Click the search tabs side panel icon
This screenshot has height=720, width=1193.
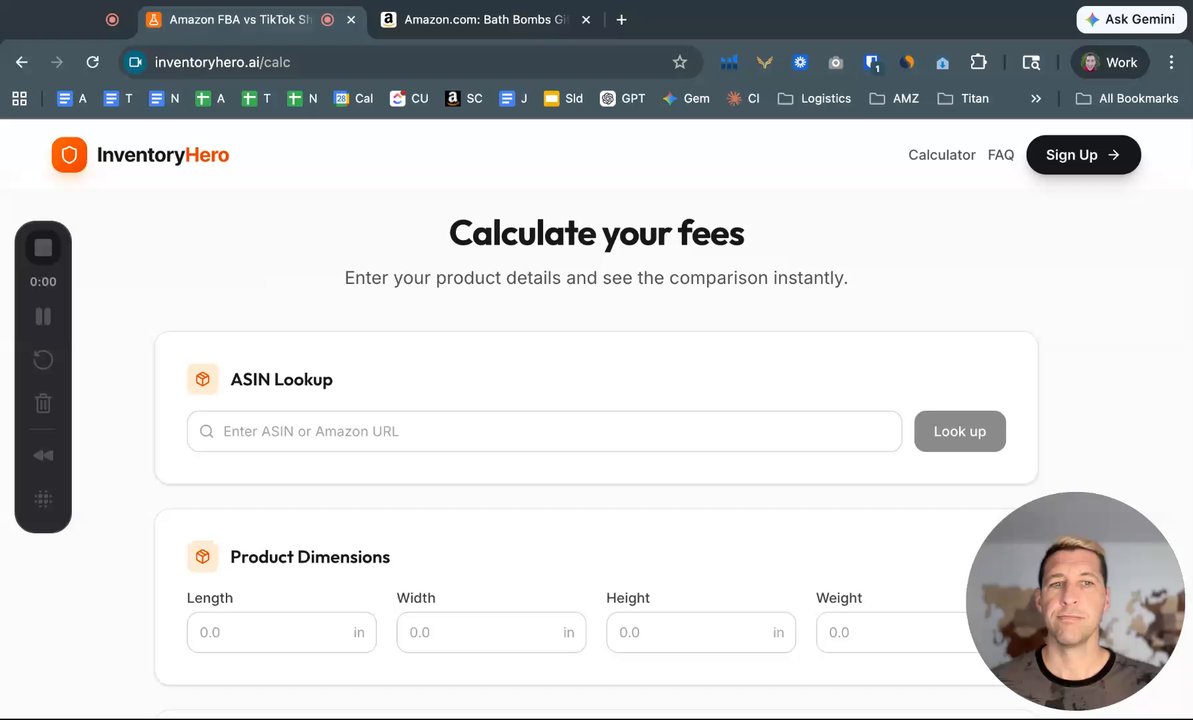[1031, 62]
